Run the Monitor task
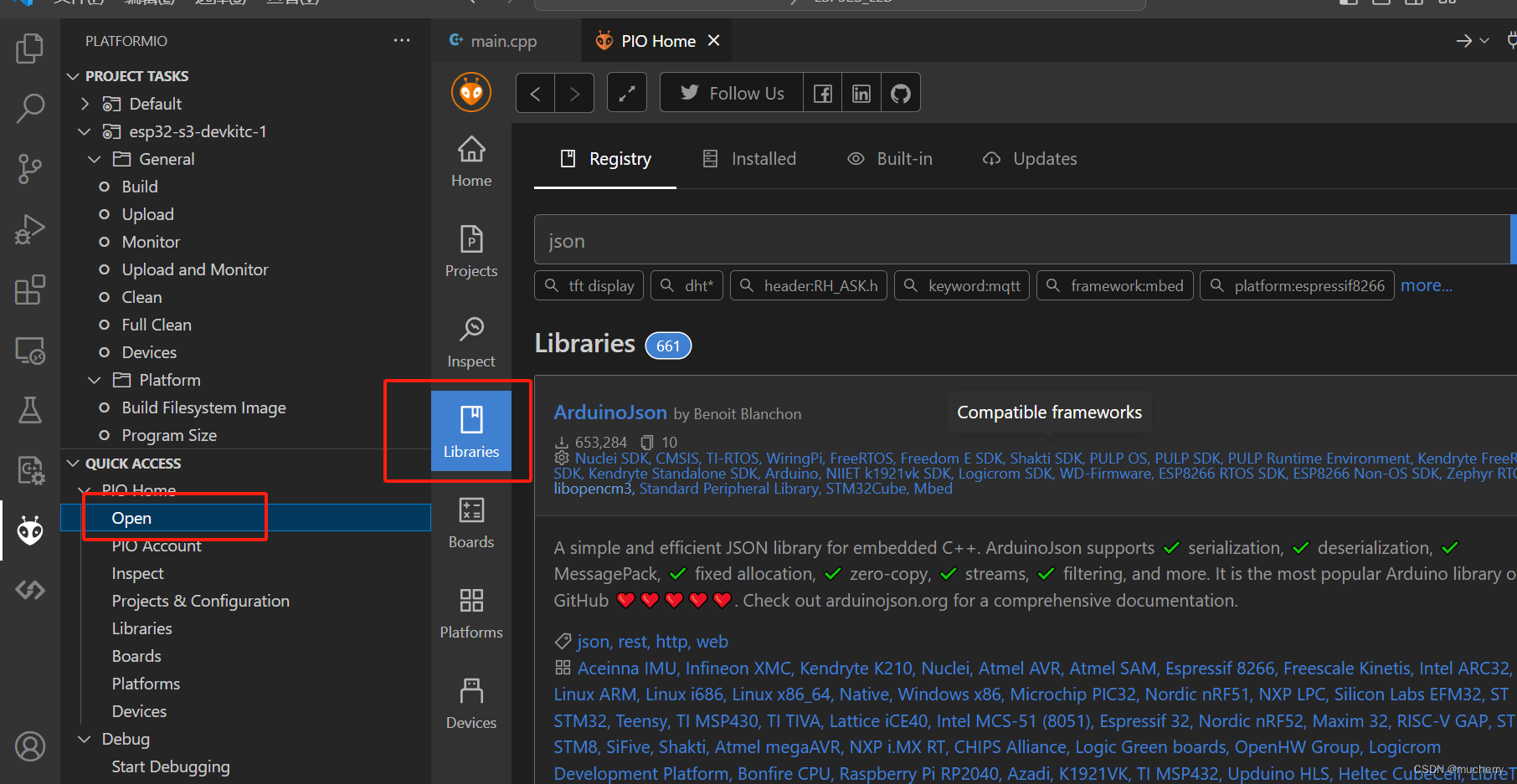Screen dimensions: 1517x784 [151, 242]
